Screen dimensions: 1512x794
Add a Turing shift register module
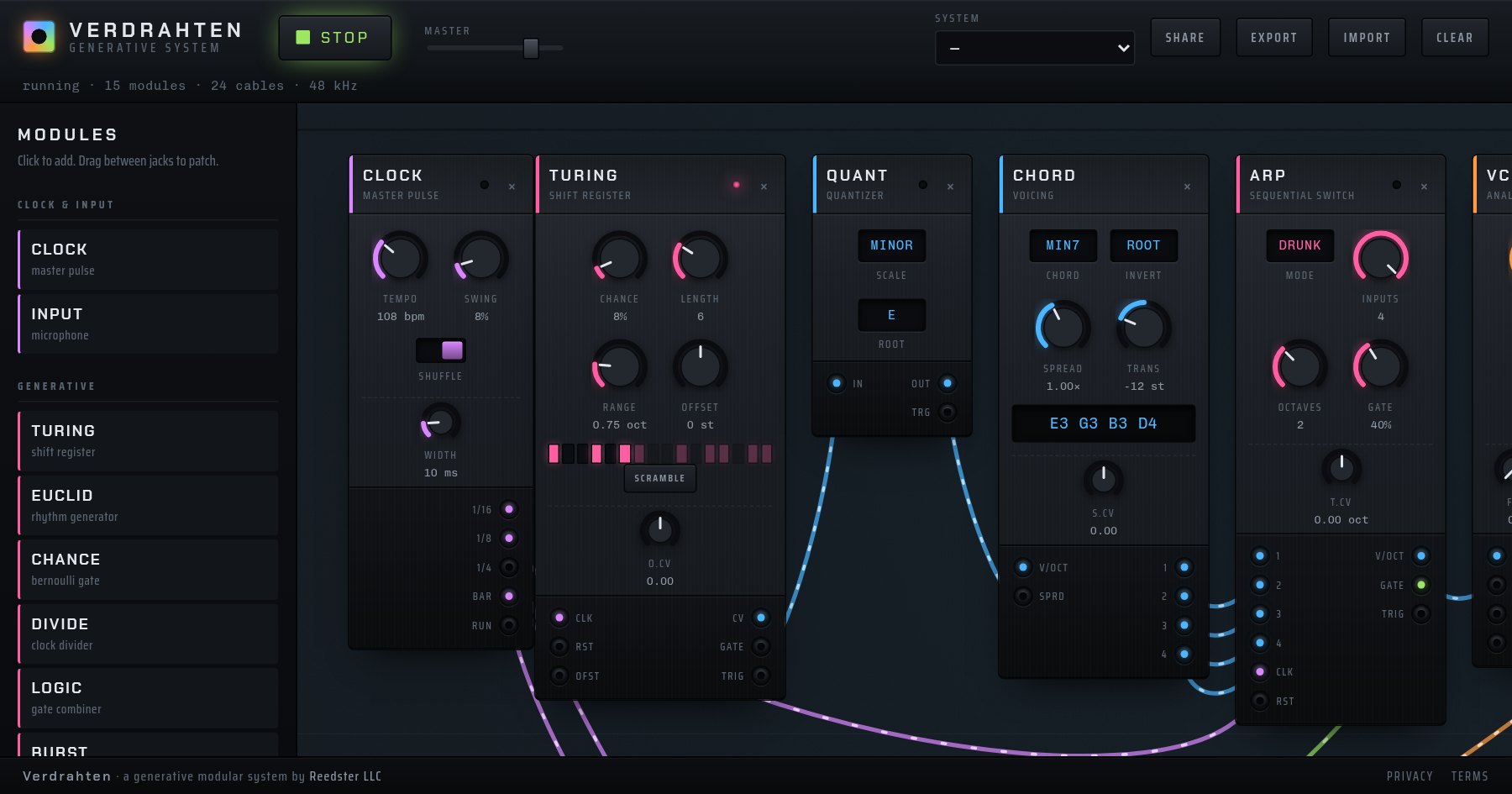coord(148,440)
